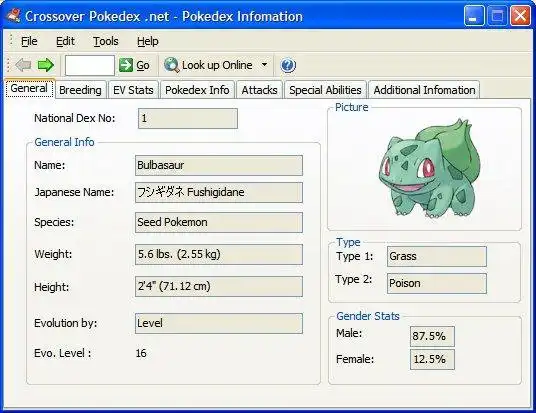Click the Female: label
The image size is (536, 413).
355,359
